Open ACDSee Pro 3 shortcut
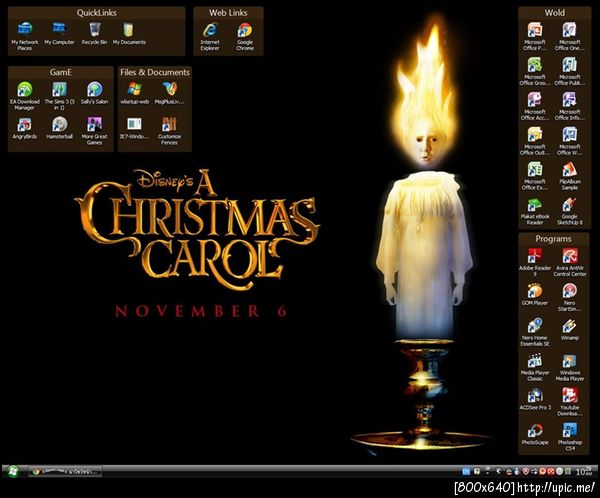 coord(535,399)
